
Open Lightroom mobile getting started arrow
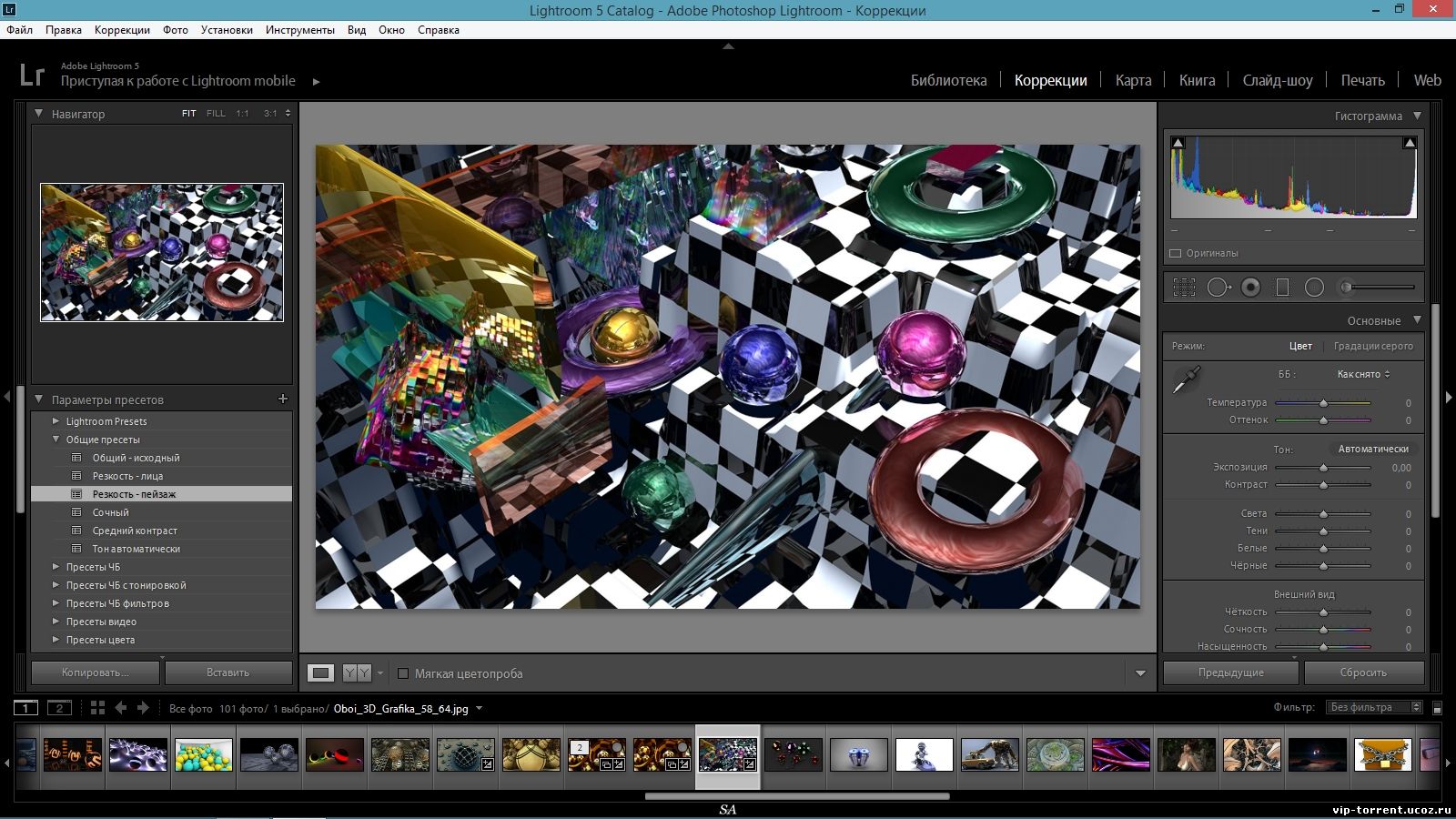pos(316,81)
